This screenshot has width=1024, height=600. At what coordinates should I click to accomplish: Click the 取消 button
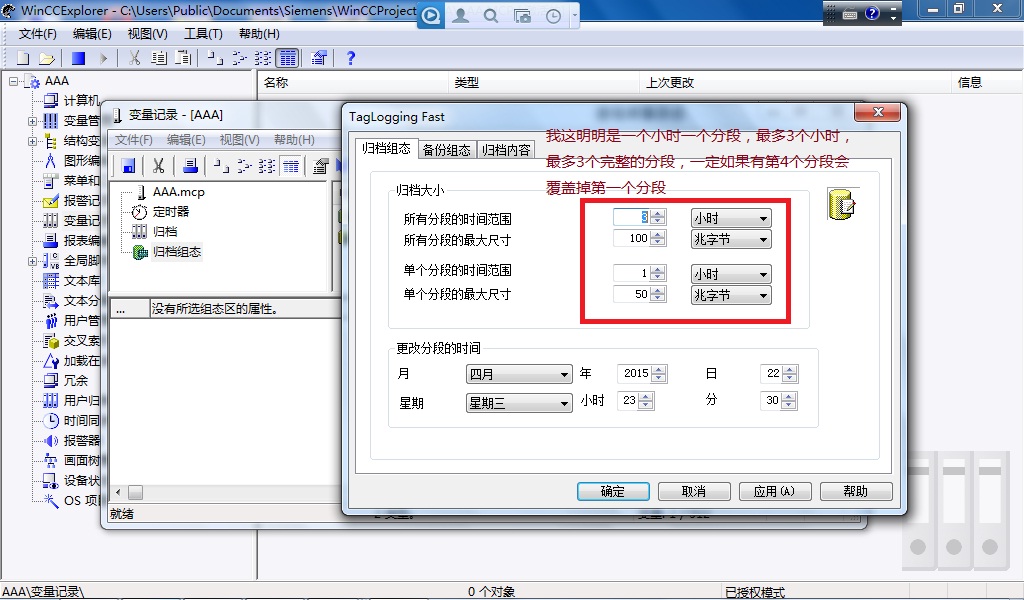click(x=694, y=491)
